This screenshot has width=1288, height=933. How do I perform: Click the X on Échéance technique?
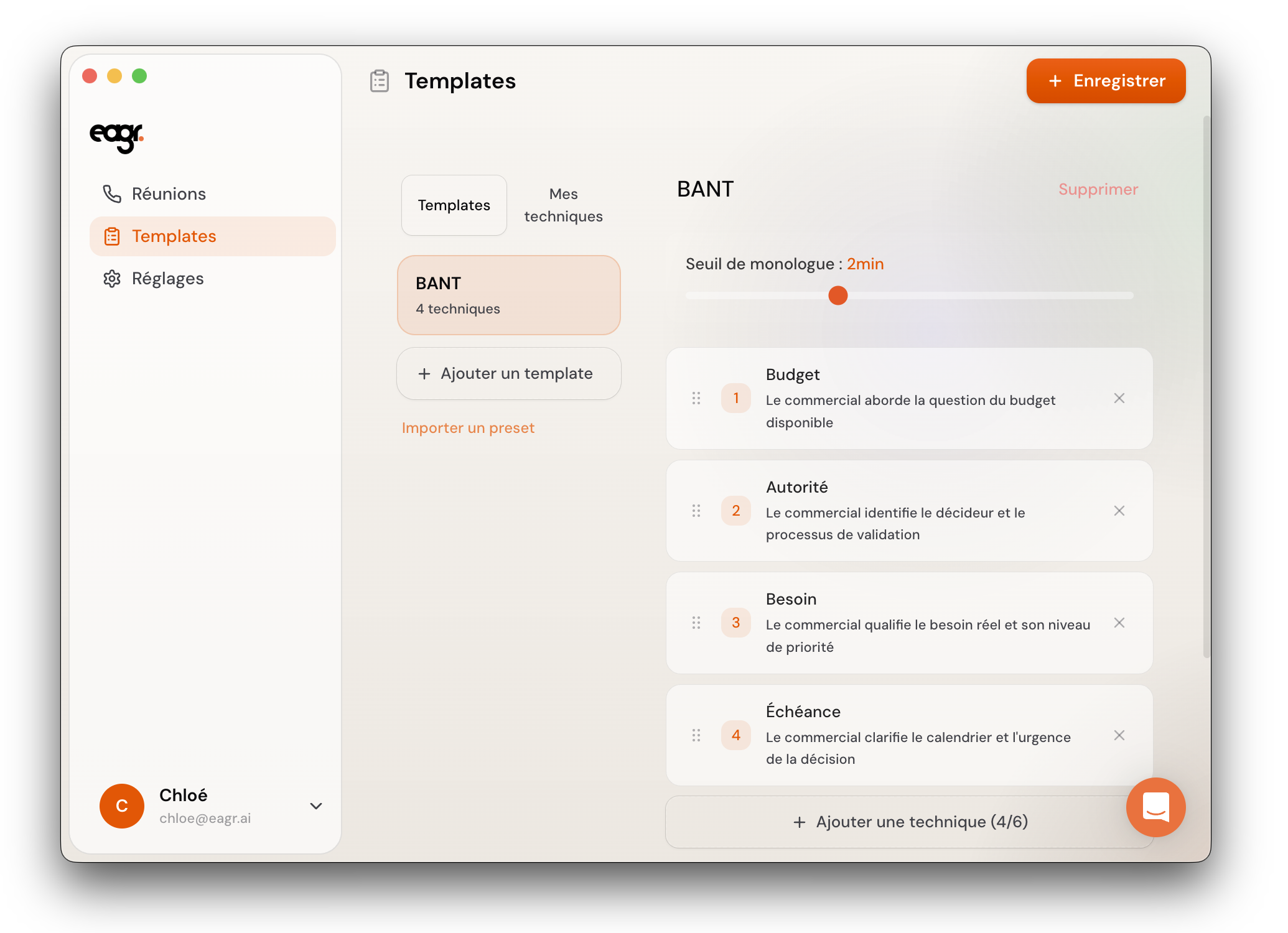pos(1119,735)
